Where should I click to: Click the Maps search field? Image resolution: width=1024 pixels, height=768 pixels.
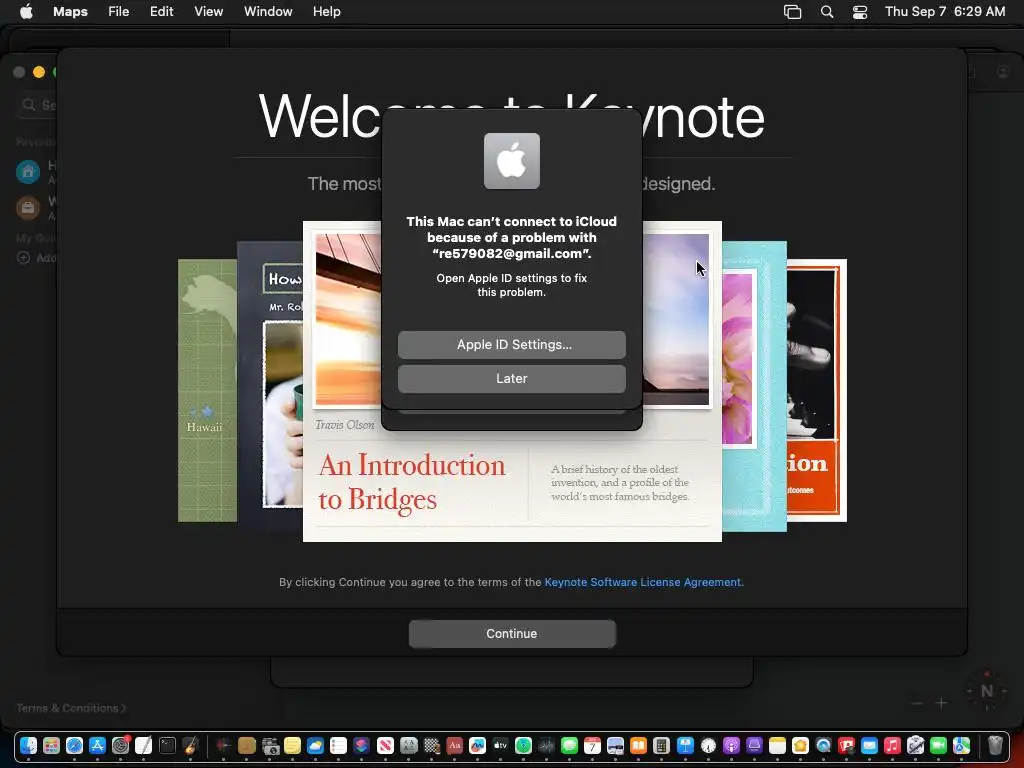(38, 104)
